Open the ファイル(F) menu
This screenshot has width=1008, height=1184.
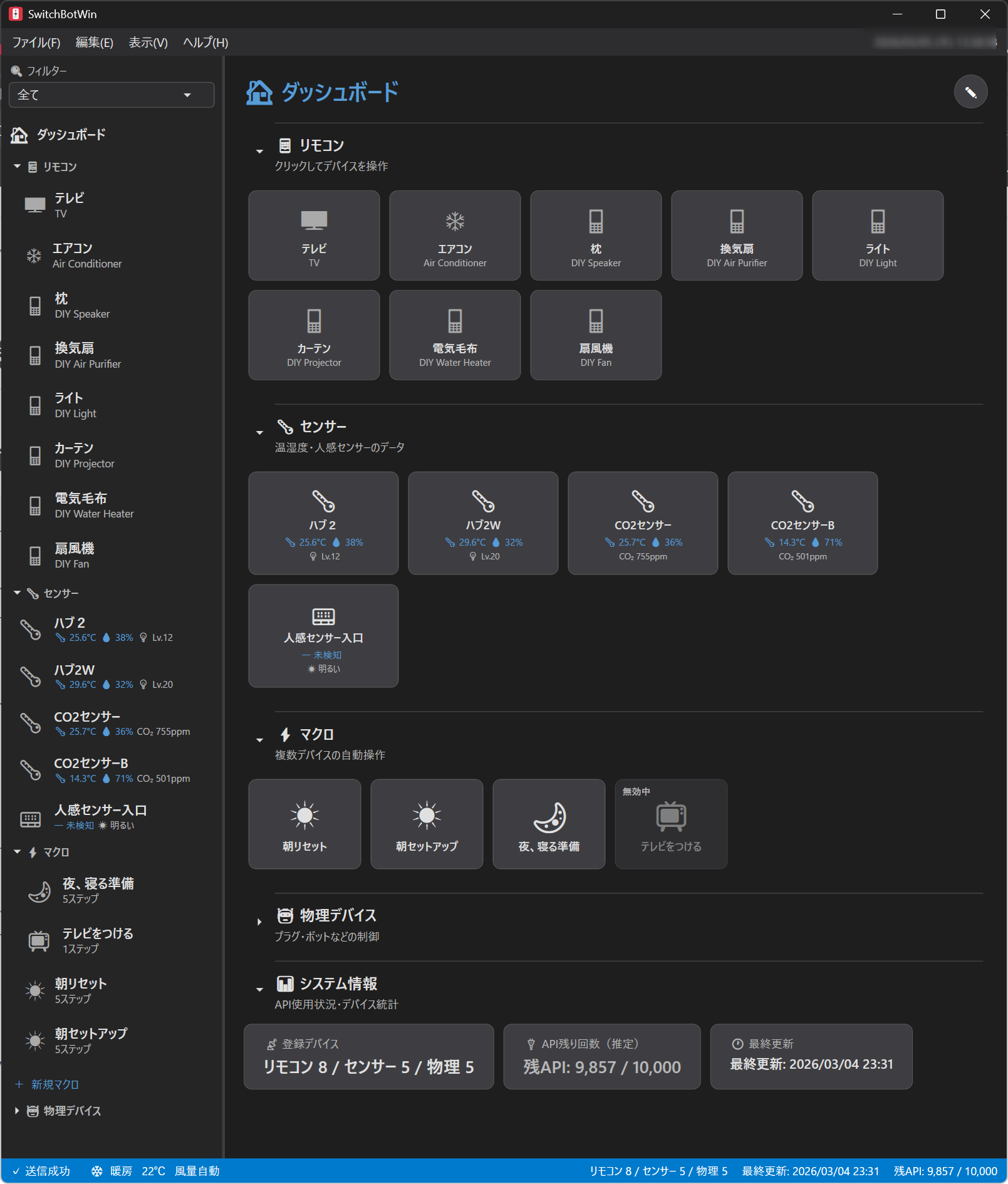point(36,43)
